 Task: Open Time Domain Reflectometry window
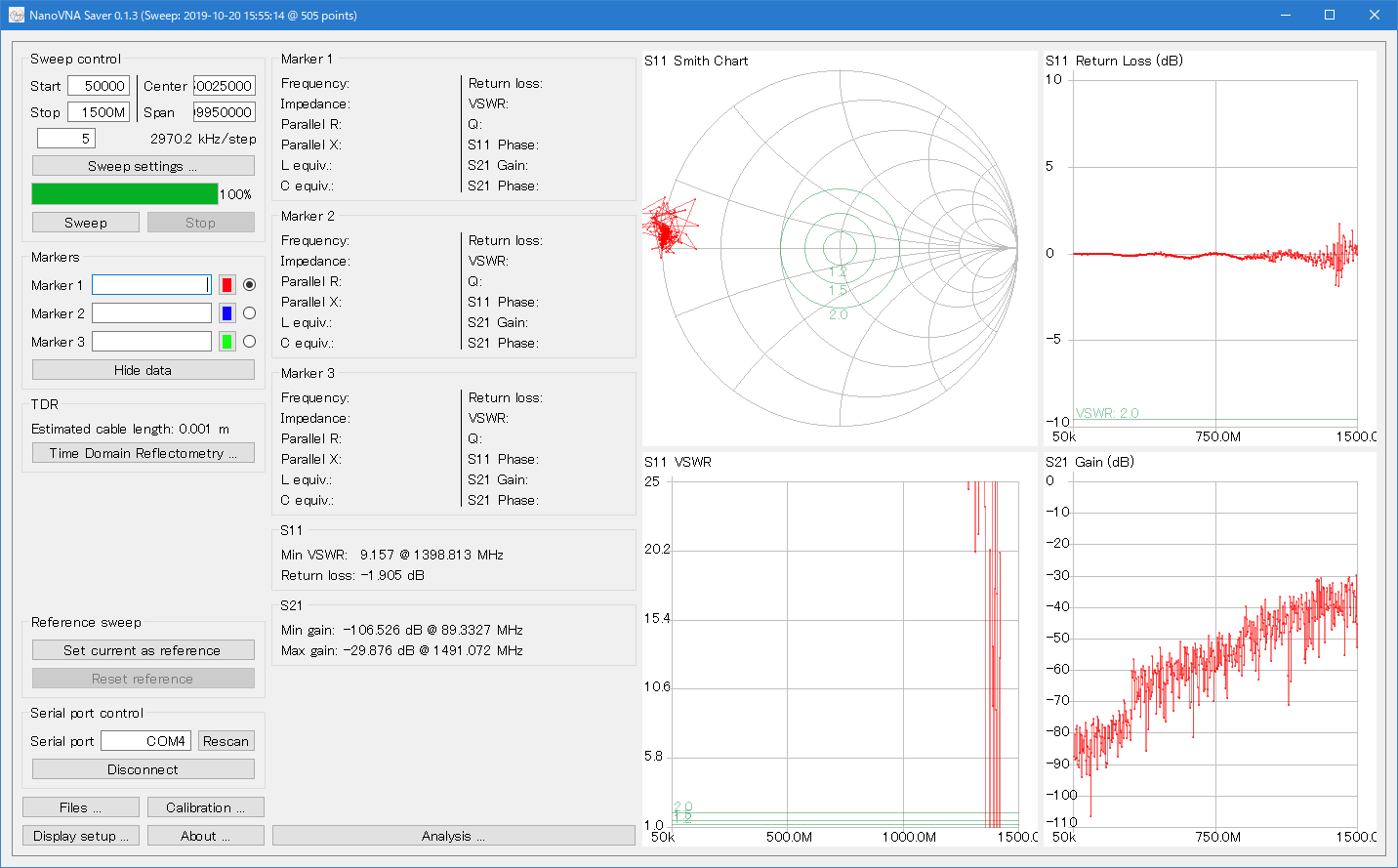coord(144,453)
